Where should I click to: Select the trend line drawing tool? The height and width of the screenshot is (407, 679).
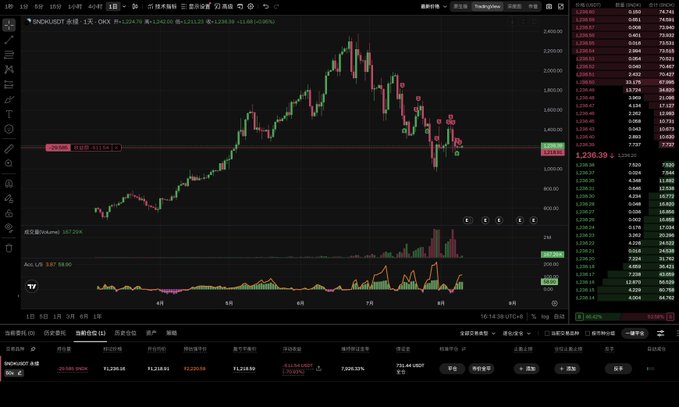(9, 40)
